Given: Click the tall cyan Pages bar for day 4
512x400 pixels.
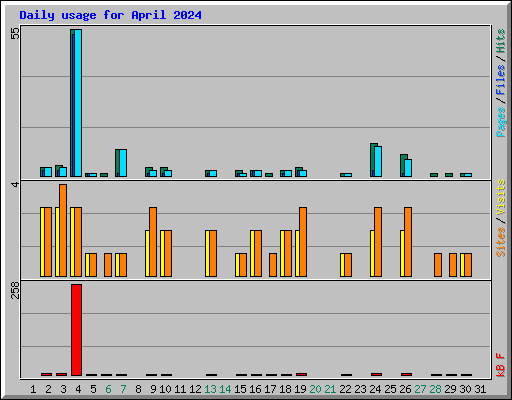Looking at the screenshot, I should pos(78,103).
